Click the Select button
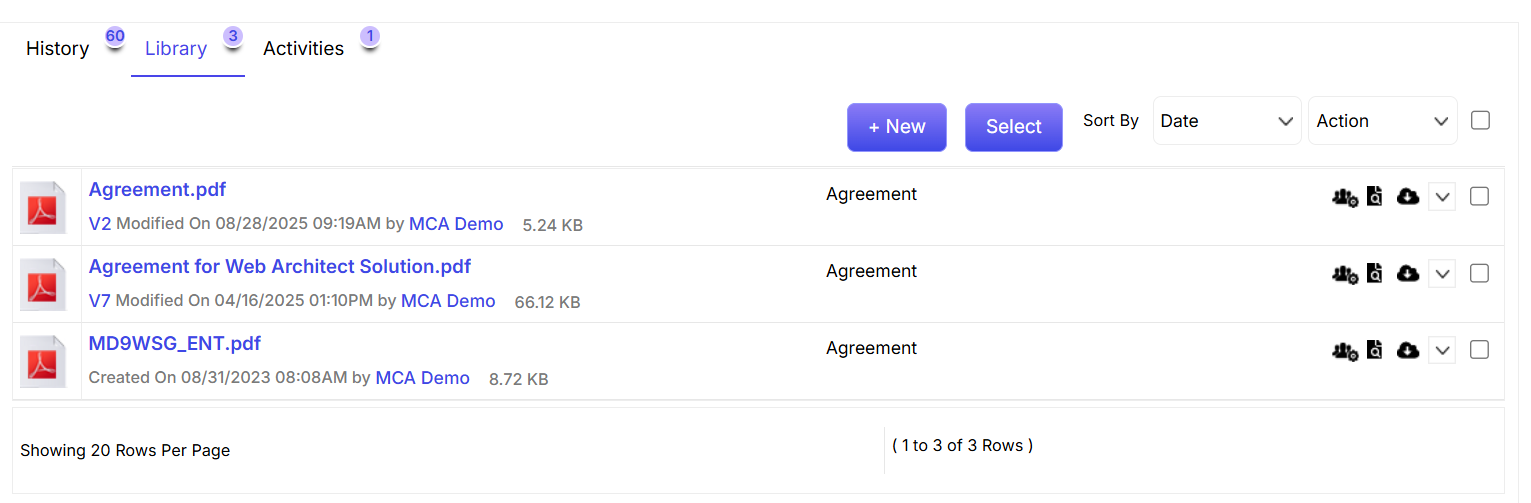Image resolution: width=1531 pixels, height=503 pixels. pos(1014,127)
